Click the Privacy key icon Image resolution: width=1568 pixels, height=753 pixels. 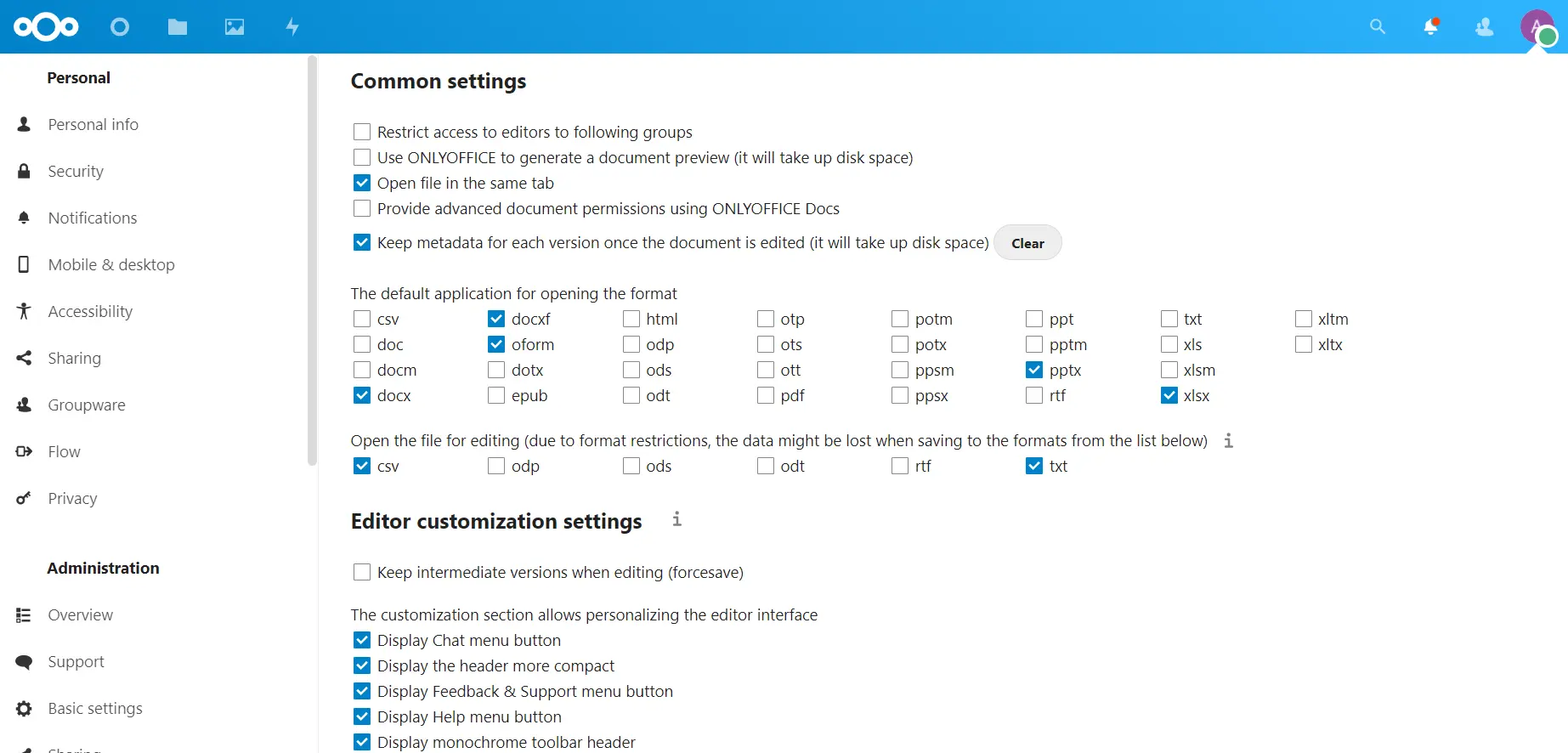(24, 498)
